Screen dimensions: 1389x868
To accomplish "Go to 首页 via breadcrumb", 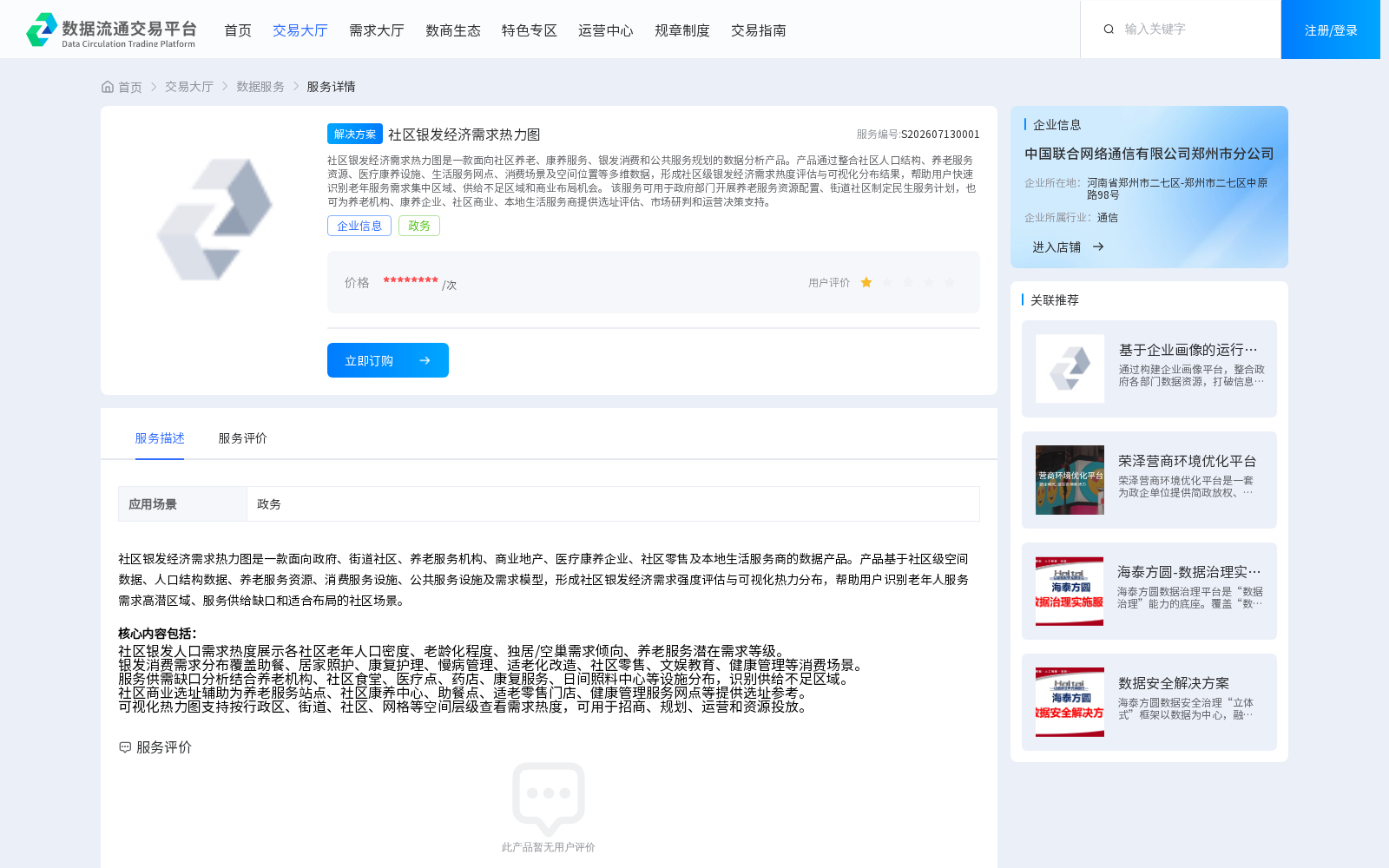I will (x=130, y=87).
